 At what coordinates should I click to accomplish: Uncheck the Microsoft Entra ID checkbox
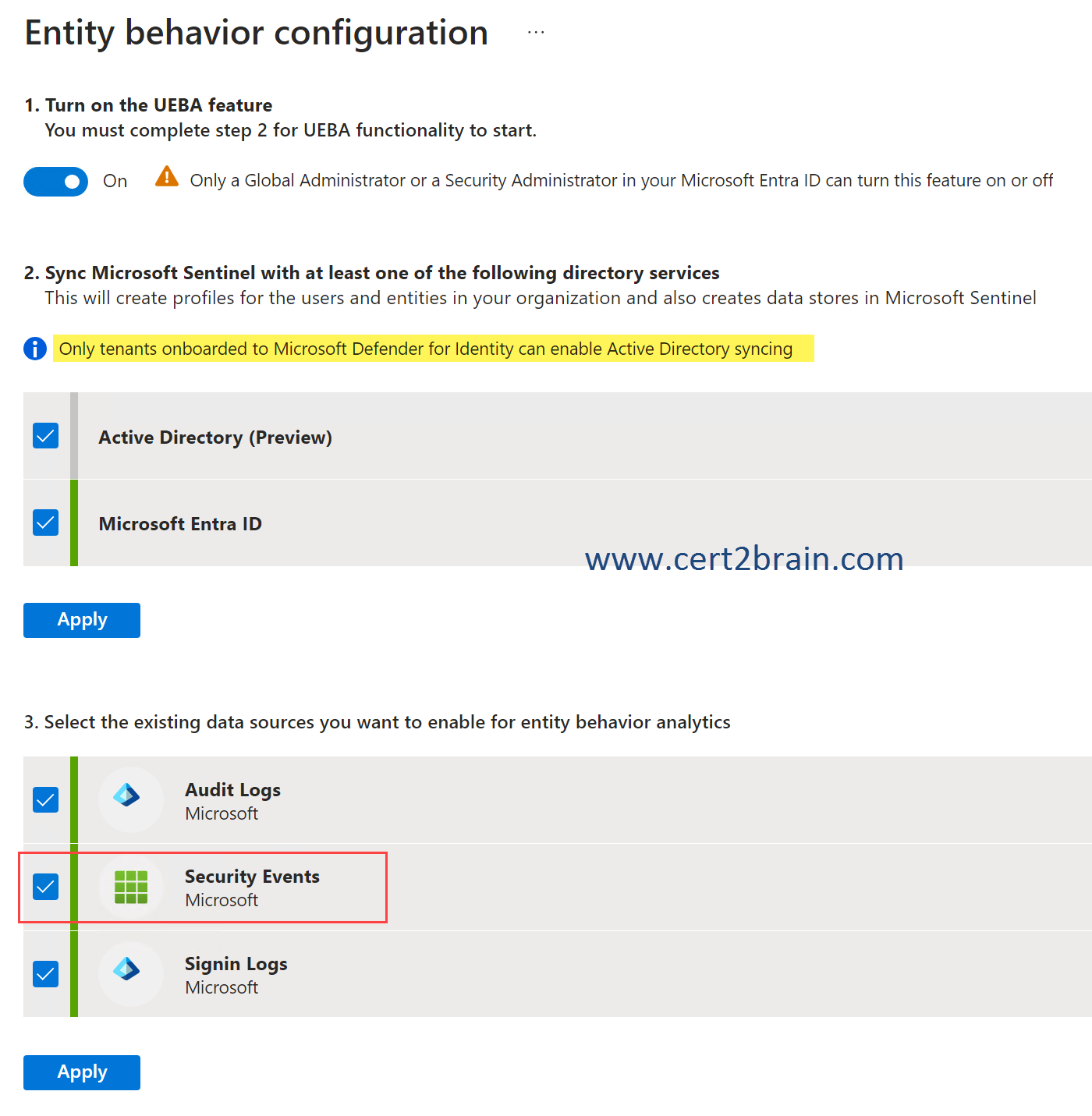click(45, 523)
